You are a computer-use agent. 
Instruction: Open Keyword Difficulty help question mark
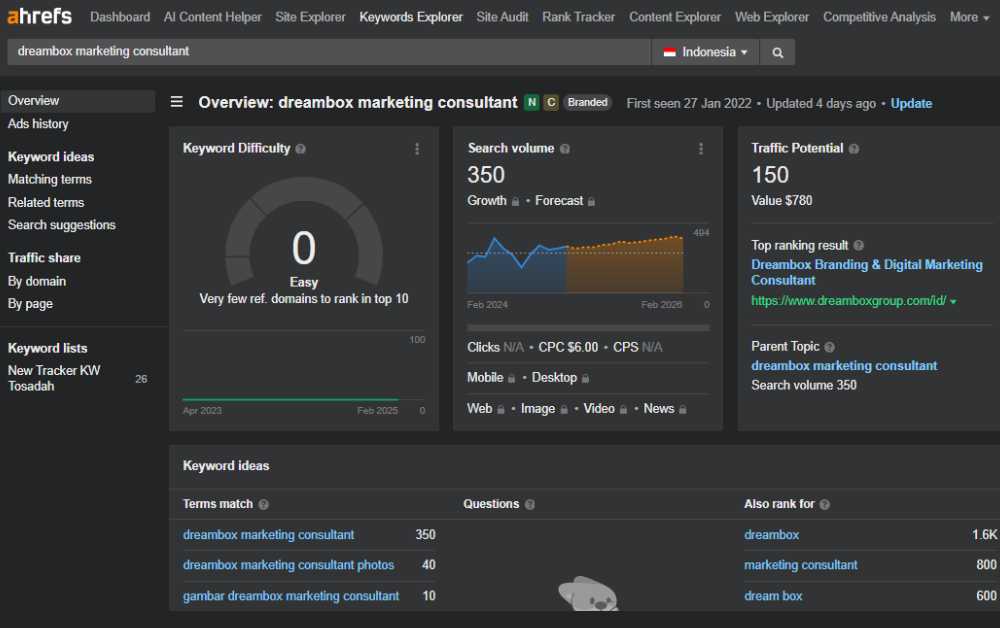(300, 149)
